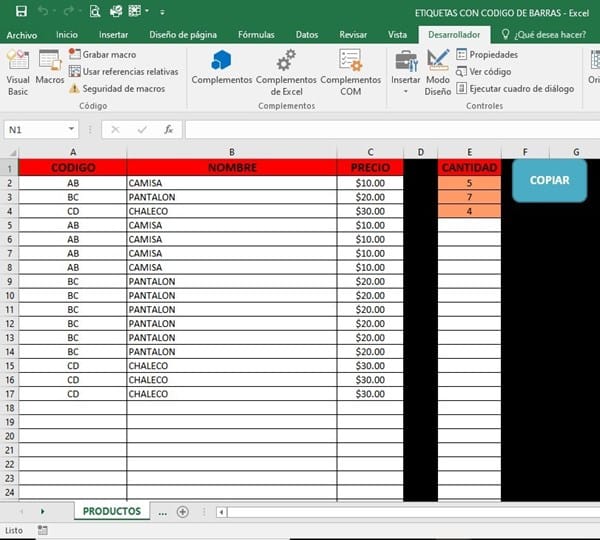Image resolution: width=600 pixels, height=540 pixels.
Task: Open the Archivo menu tab
Action: pos(22,35)
